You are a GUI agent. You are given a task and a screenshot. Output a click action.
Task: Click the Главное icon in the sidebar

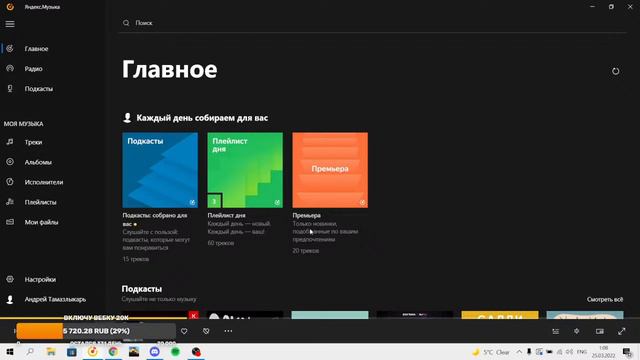click(10, 49)
